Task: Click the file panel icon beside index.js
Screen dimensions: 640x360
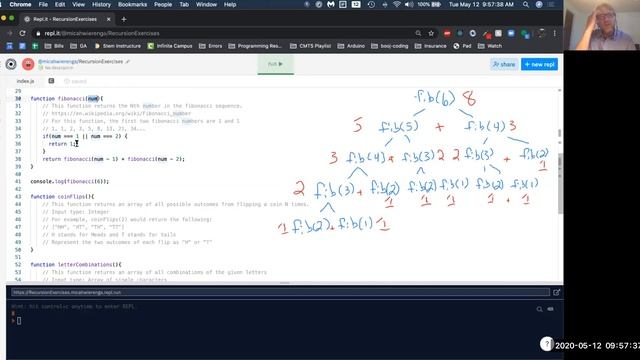Action: tap(51, 81)
